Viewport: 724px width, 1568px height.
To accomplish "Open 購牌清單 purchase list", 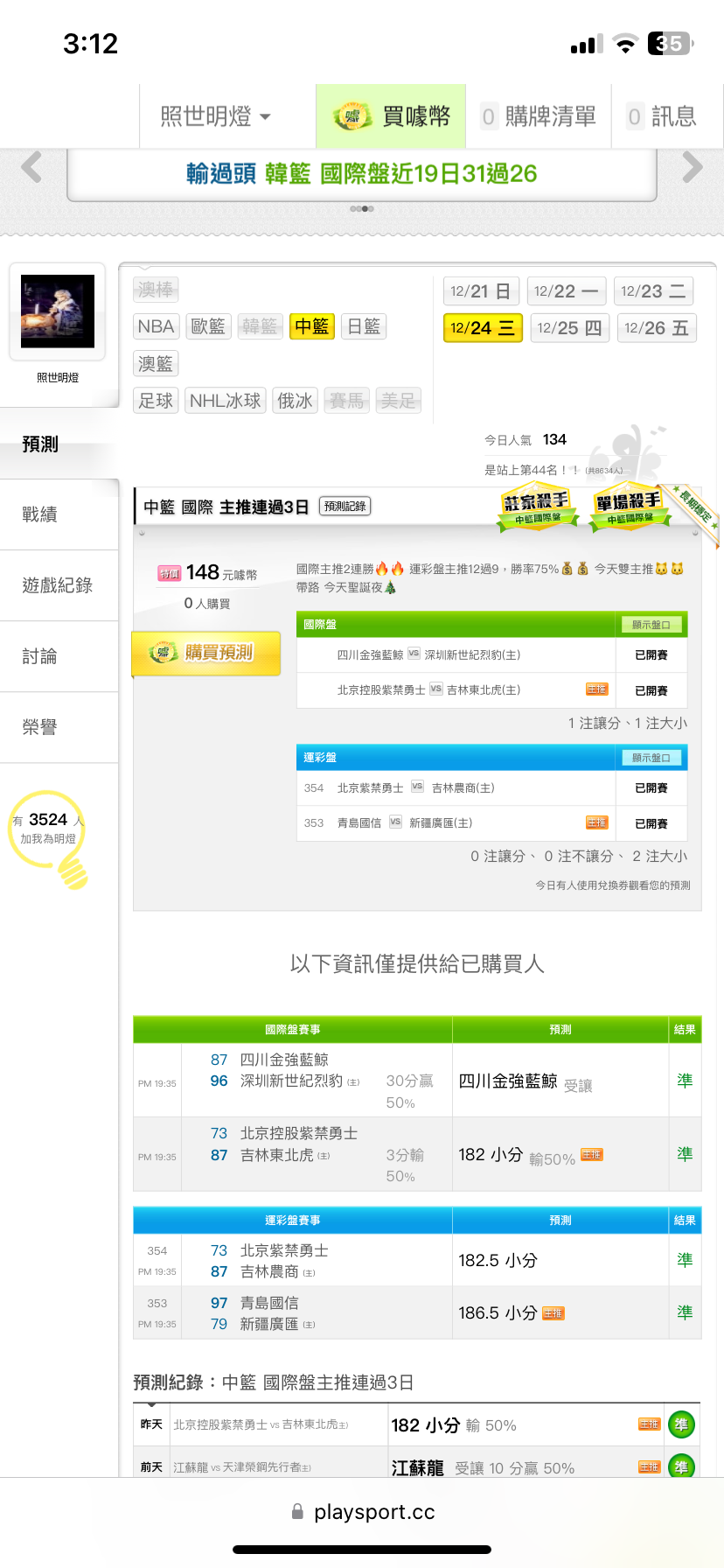I will (539, 116).
